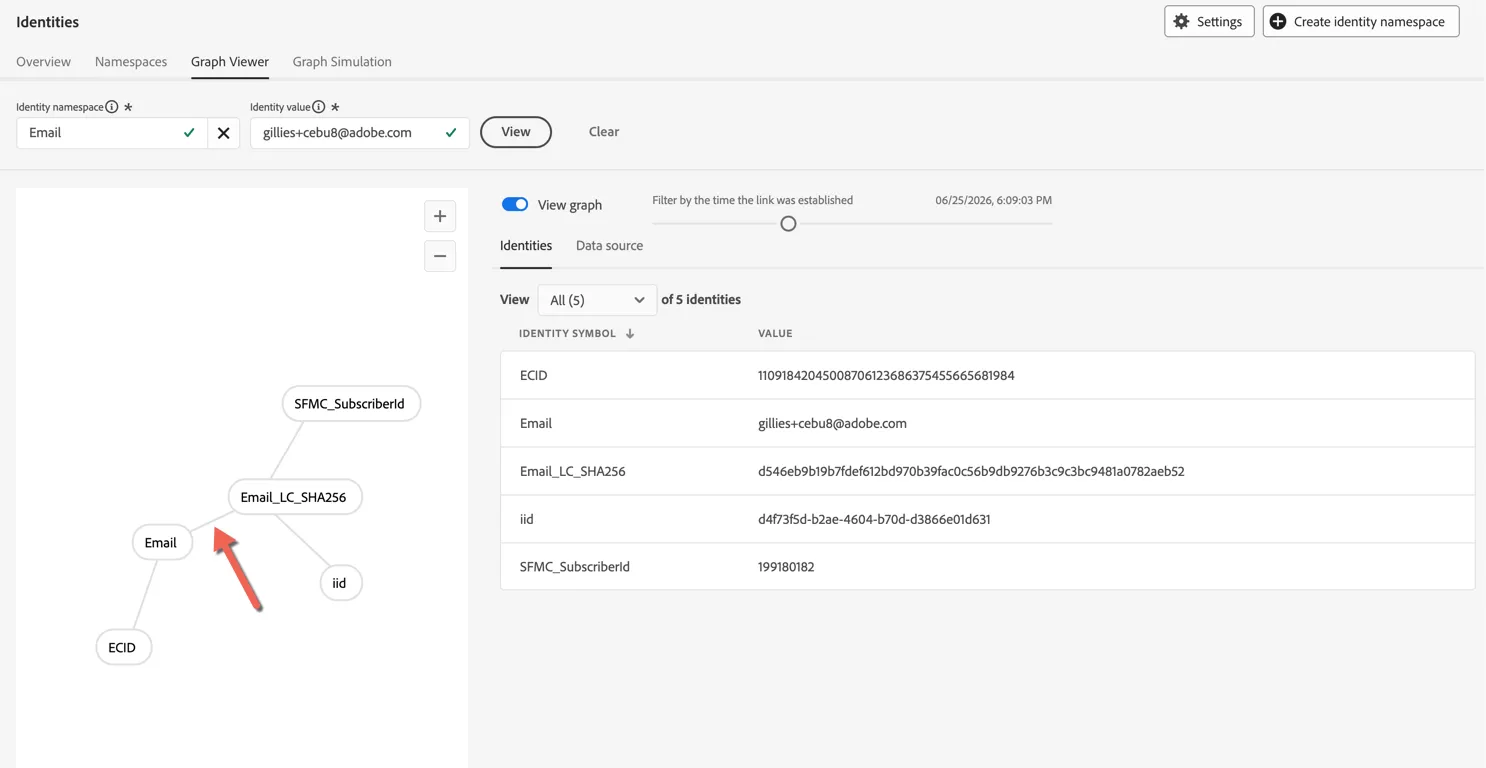The width and height of the screenshot is (1486, 768).
Task: Click the Email row value gillies+cebu8@adobe.com
Action: pyautogui.click(x=832, y=423)
